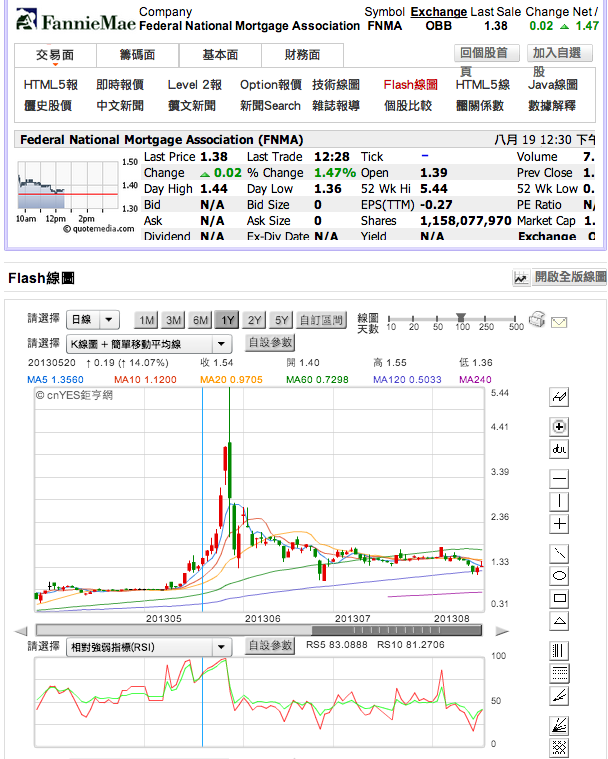Screen dimensions: 608x759
Task: Click the right arrow under the chart
Action: point(502,631)
